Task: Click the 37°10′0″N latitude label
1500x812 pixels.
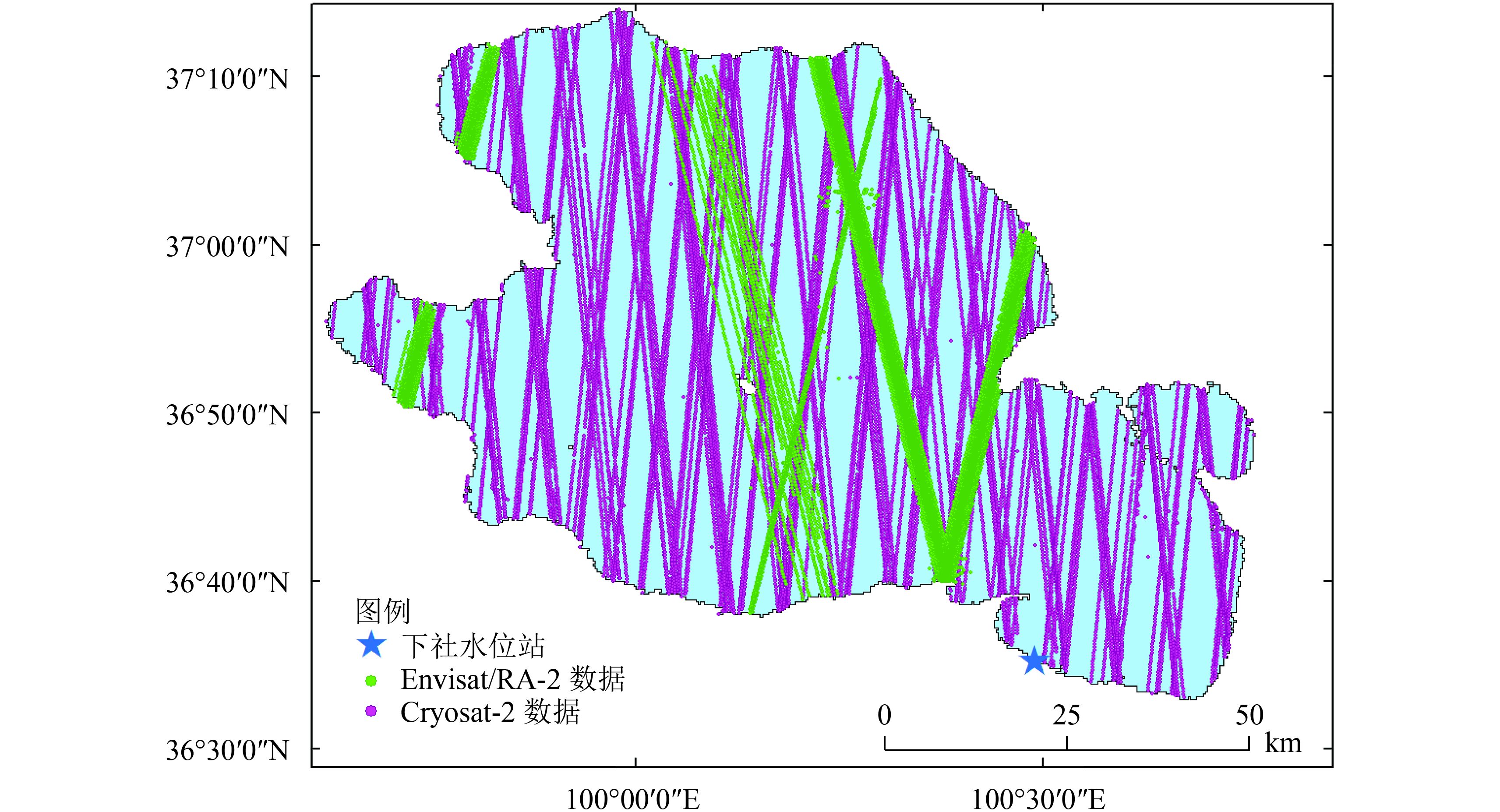Action: click(x=227, y=79)
